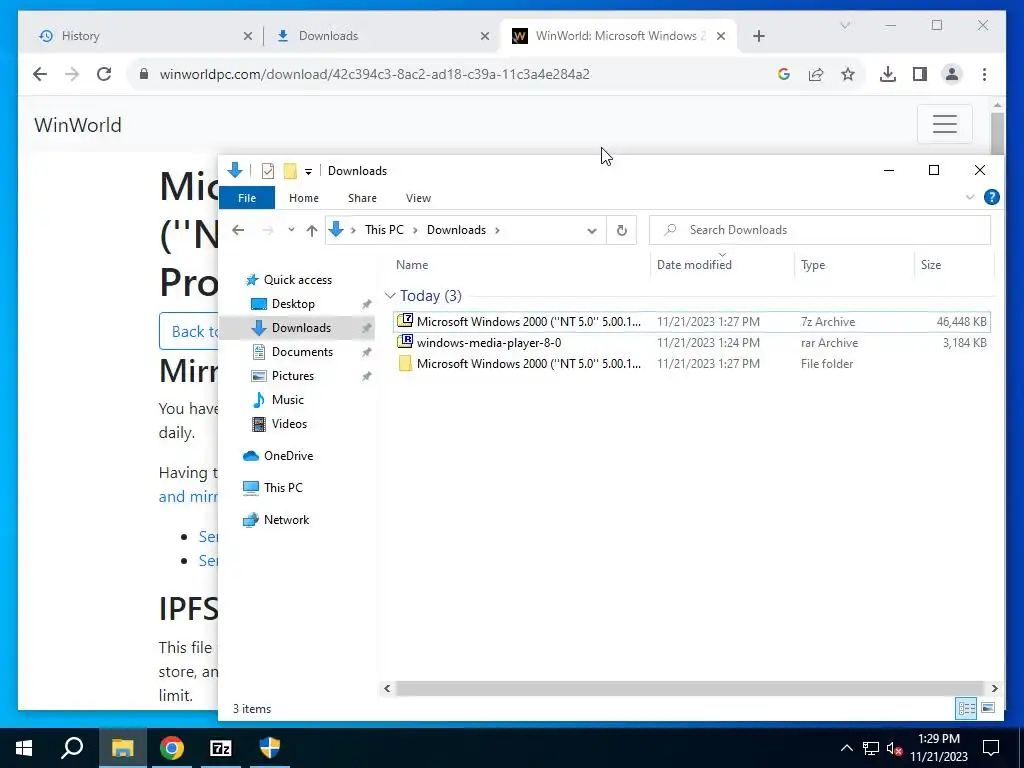Open Windows Start menu
This screenshot has height=768, width=1024.
point(24,748)
